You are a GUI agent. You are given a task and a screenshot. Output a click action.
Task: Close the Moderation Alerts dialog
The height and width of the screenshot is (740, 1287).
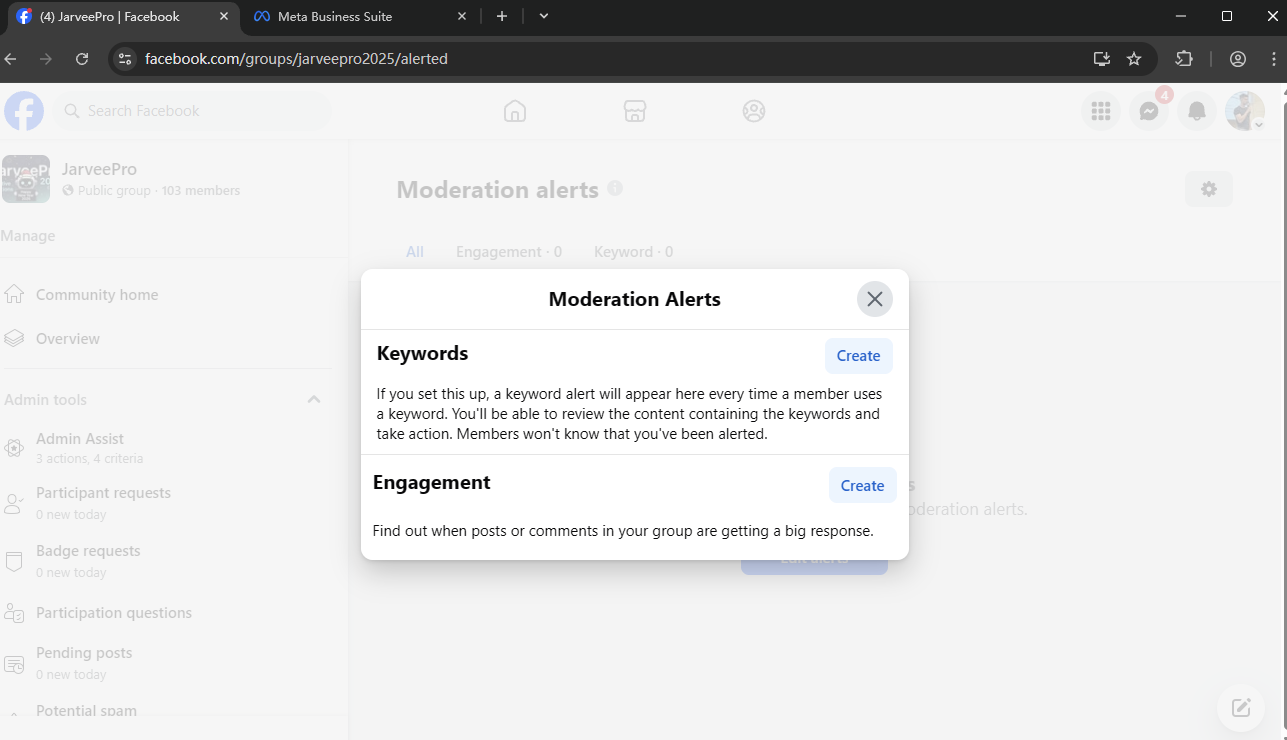[x=874, y=299]
